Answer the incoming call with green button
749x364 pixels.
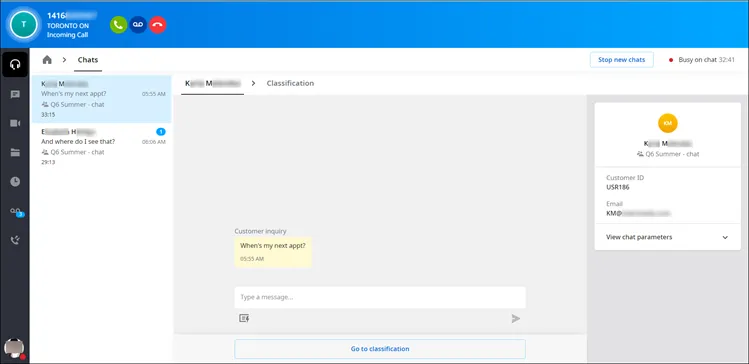(118, 25)
